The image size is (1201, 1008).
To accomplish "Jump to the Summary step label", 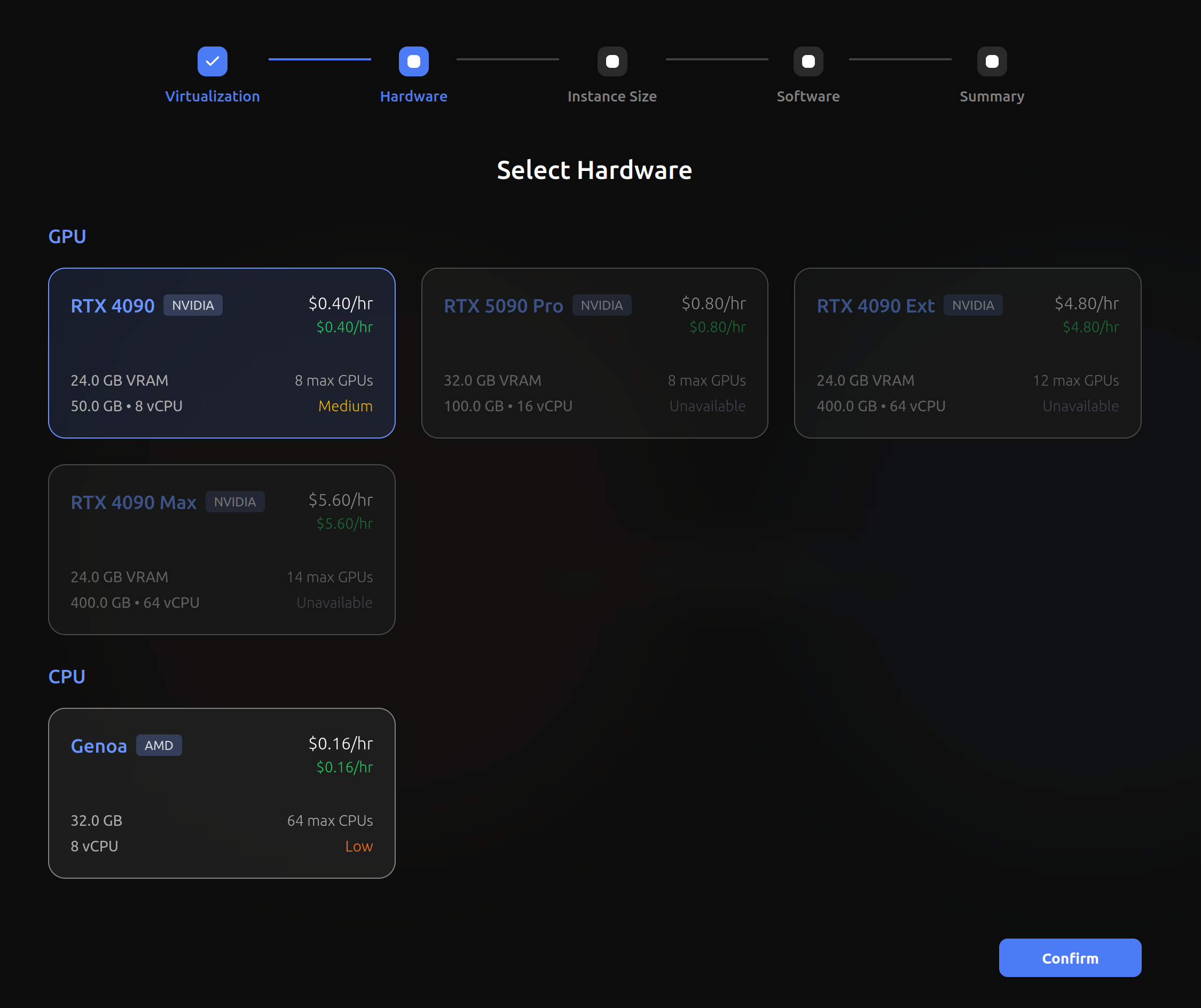I will 992,96.
